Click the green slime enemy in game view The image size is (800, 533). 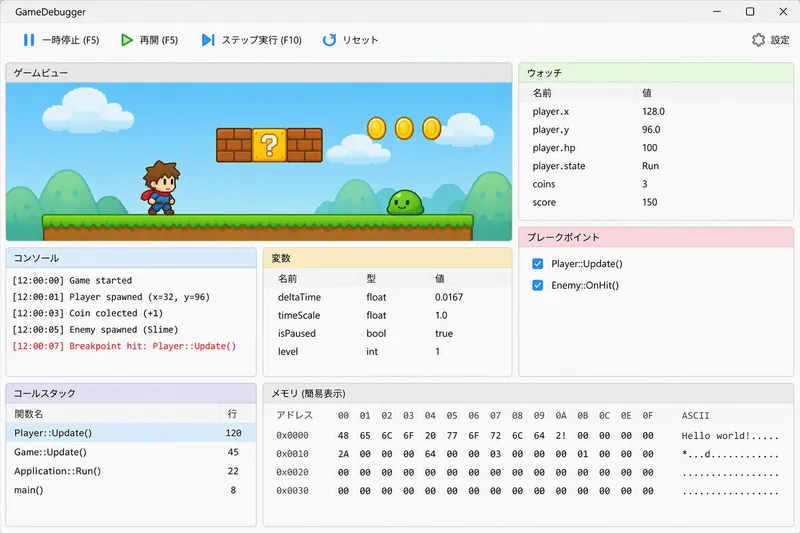click(x=405, y=202)
